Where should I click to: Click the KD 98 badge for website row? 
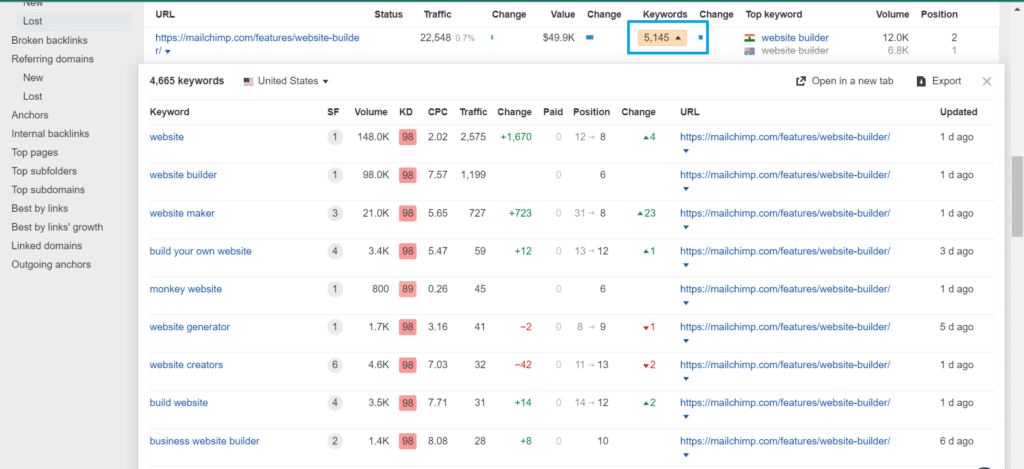408,138
